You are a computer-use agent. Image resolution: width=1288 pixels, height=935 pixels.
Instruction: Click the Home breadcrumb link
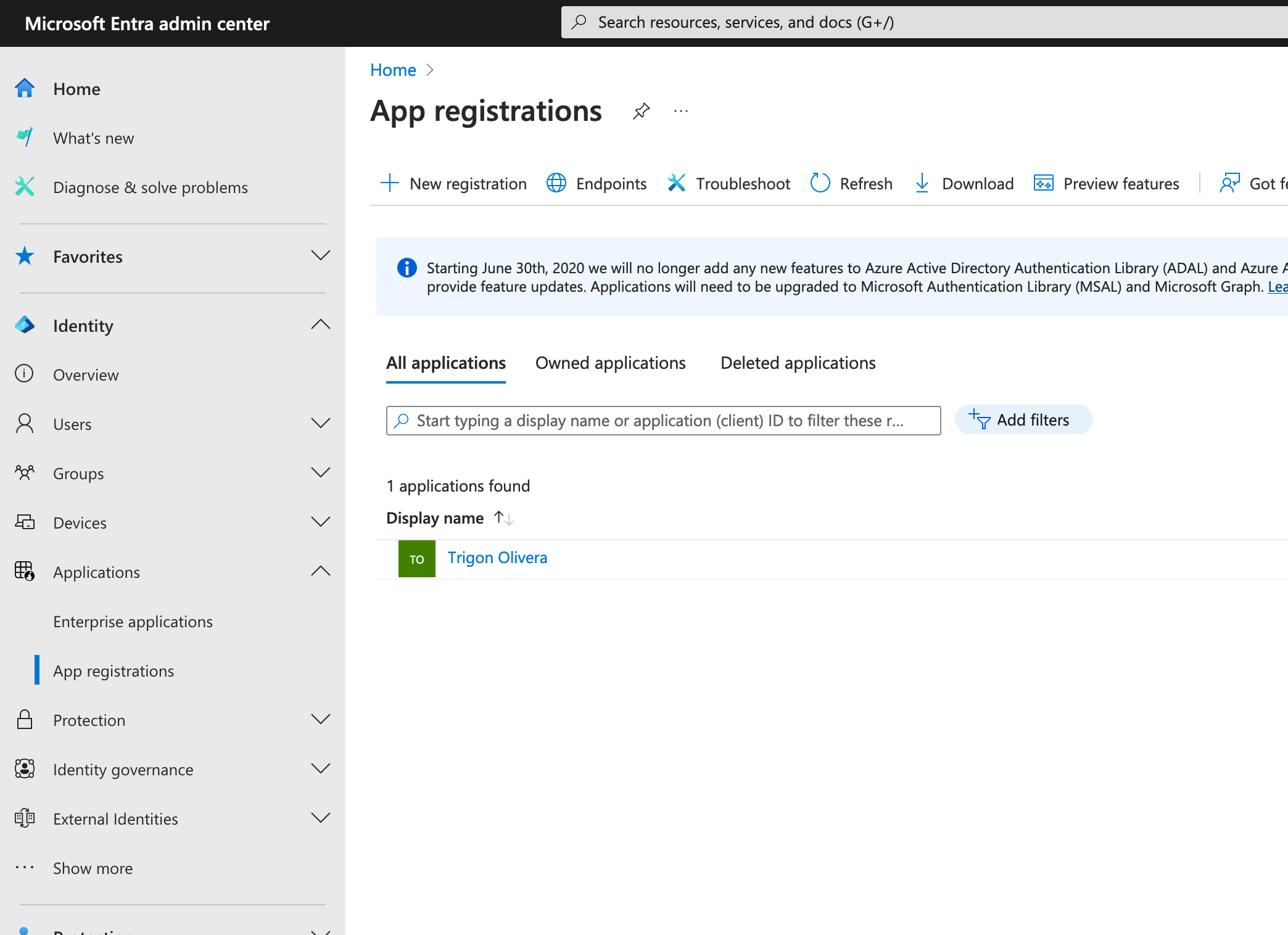393,70
